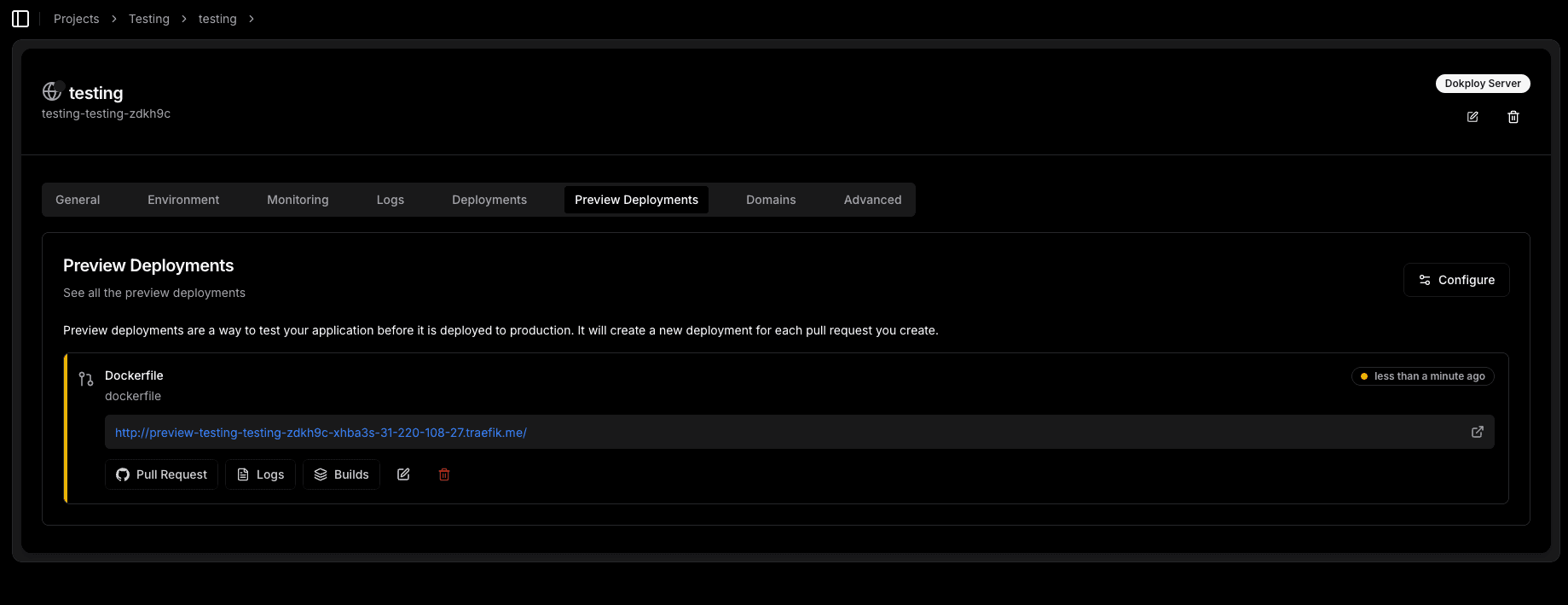1568x605 pixels.
Task: Open the Configure preview settings button
Action: 1456,280
